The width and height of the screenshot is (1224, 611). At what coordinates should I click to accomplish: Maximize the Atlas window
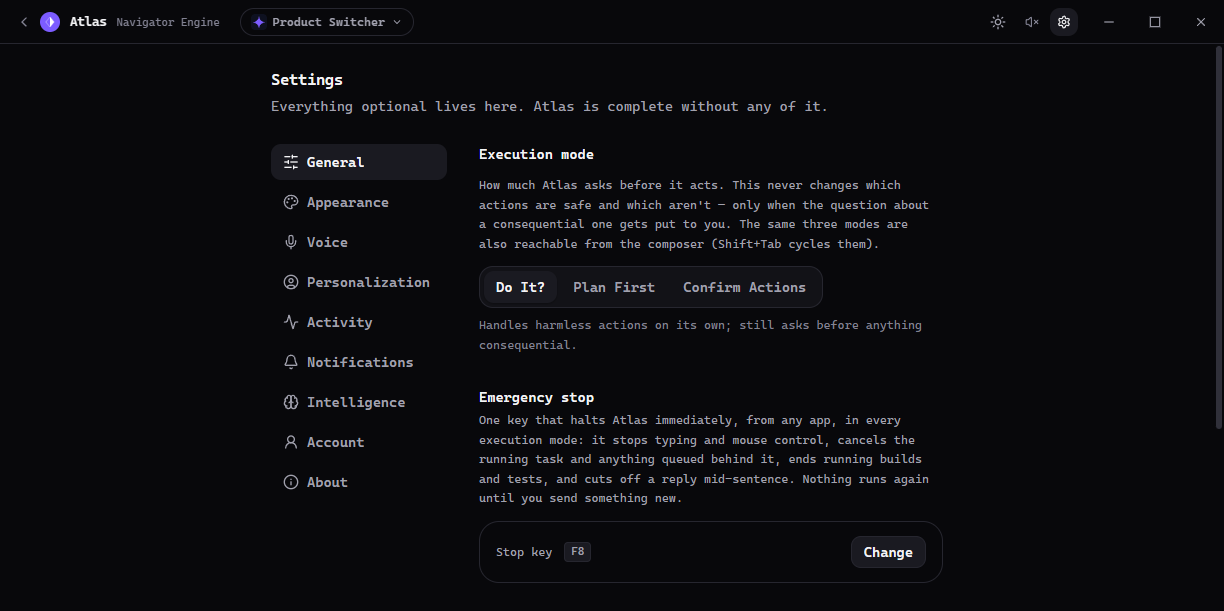[1155, 22]
